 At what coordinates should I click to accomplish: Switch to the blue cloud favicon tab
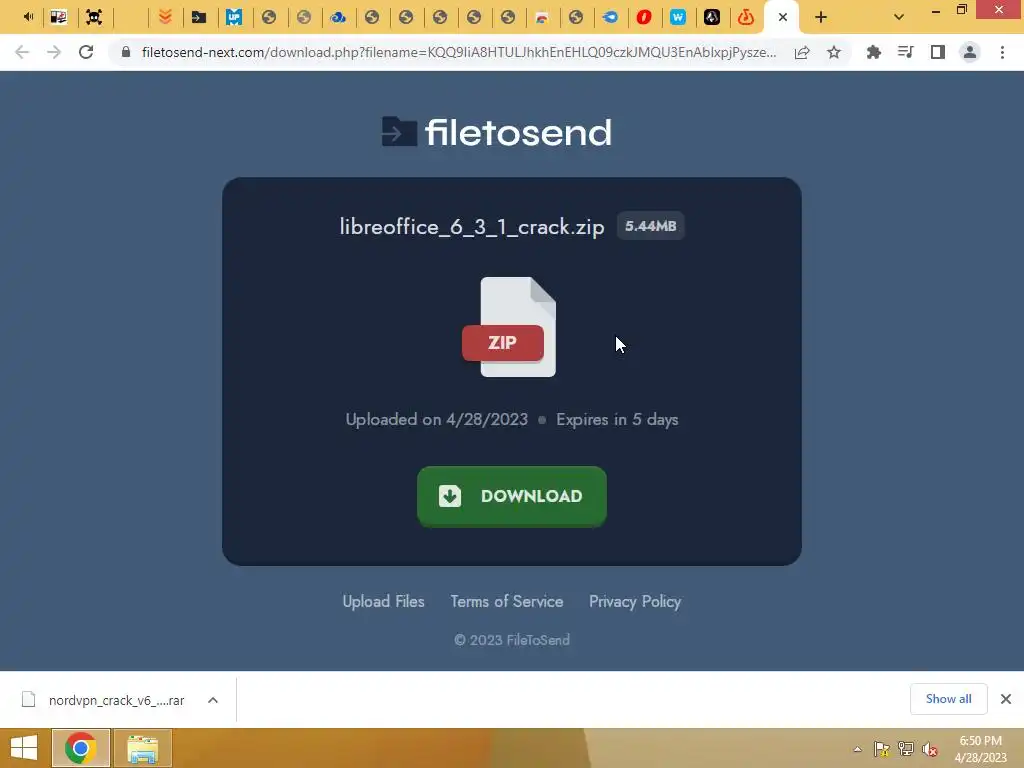[338, 18]
